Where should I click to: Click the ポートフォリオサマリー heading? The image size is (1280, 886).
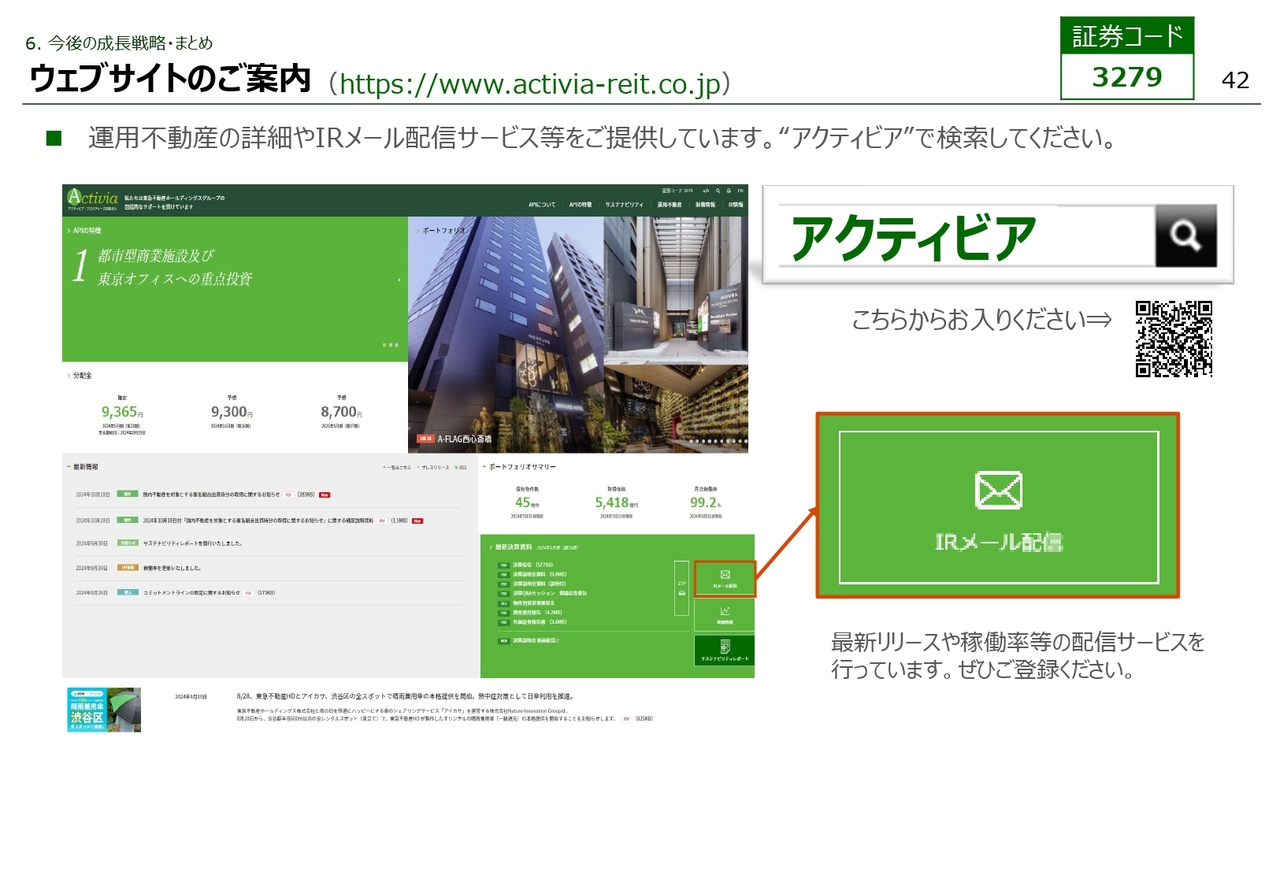520,467
